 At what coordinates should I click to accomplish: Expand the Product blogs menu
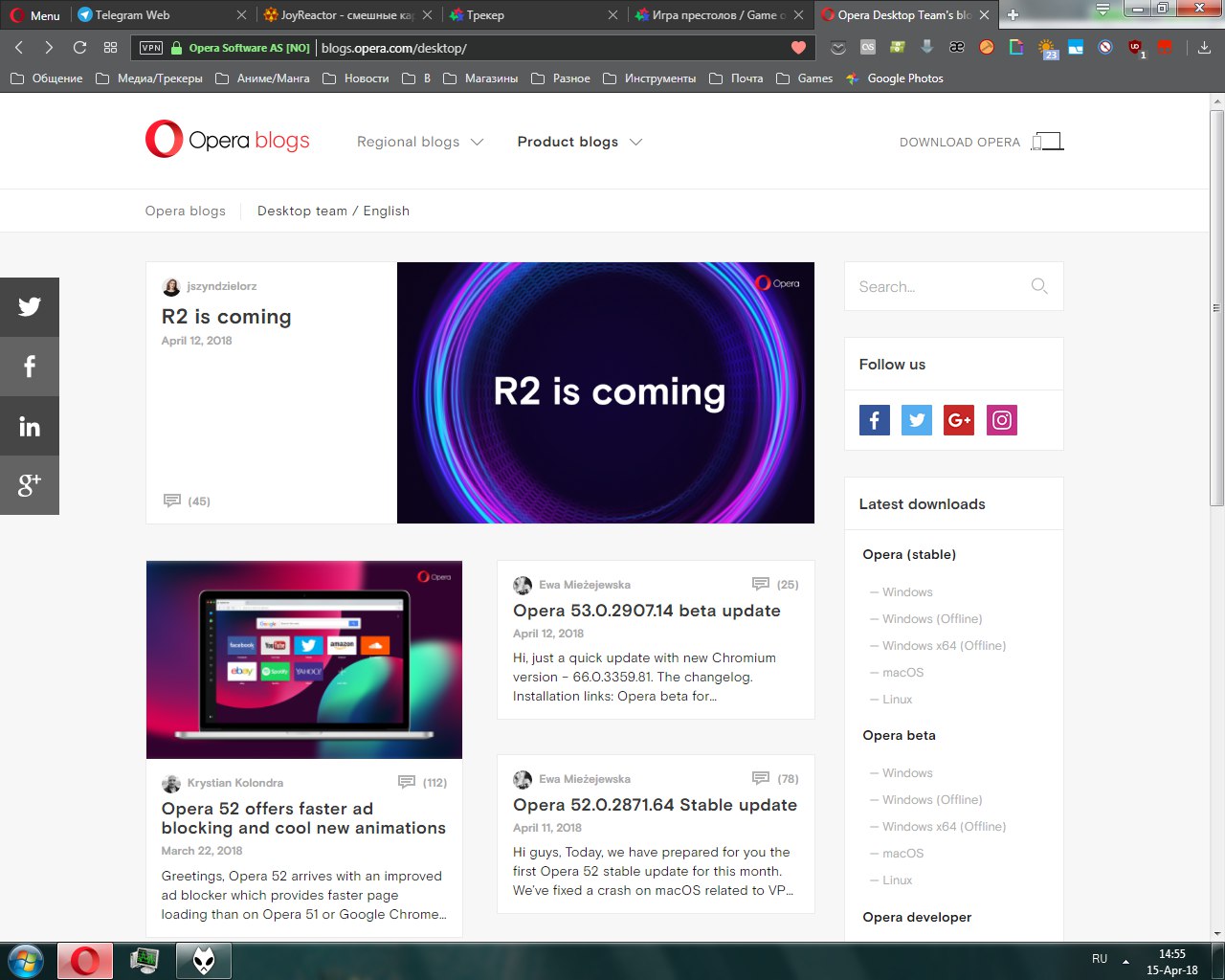[580, 142]
